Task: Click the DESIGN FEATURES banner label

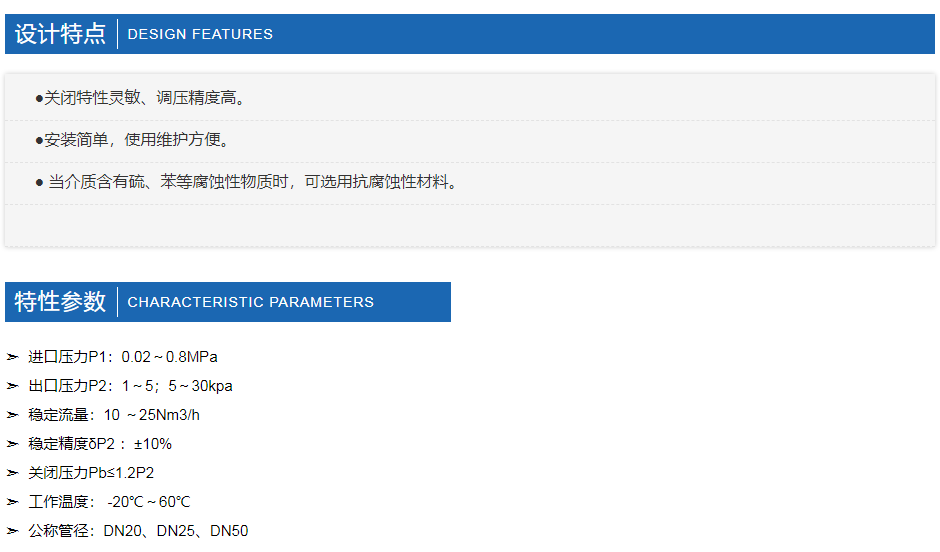Action: coord(200,34)
